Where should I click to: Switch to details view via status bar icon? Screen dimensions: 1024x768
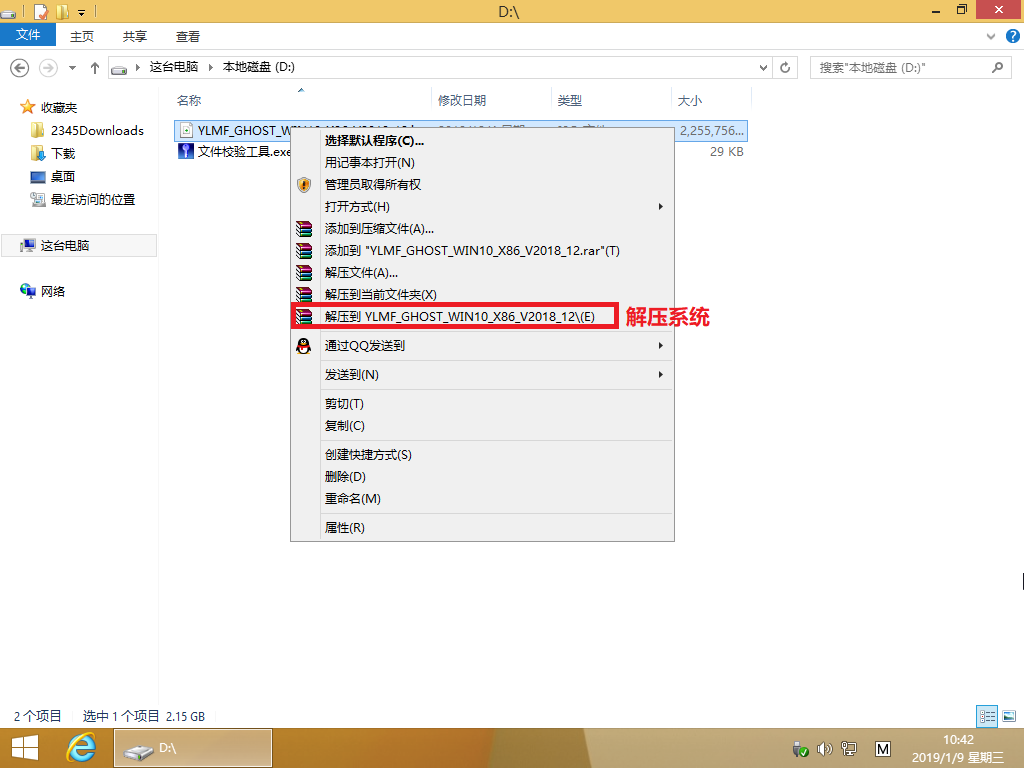click(988, 716)
